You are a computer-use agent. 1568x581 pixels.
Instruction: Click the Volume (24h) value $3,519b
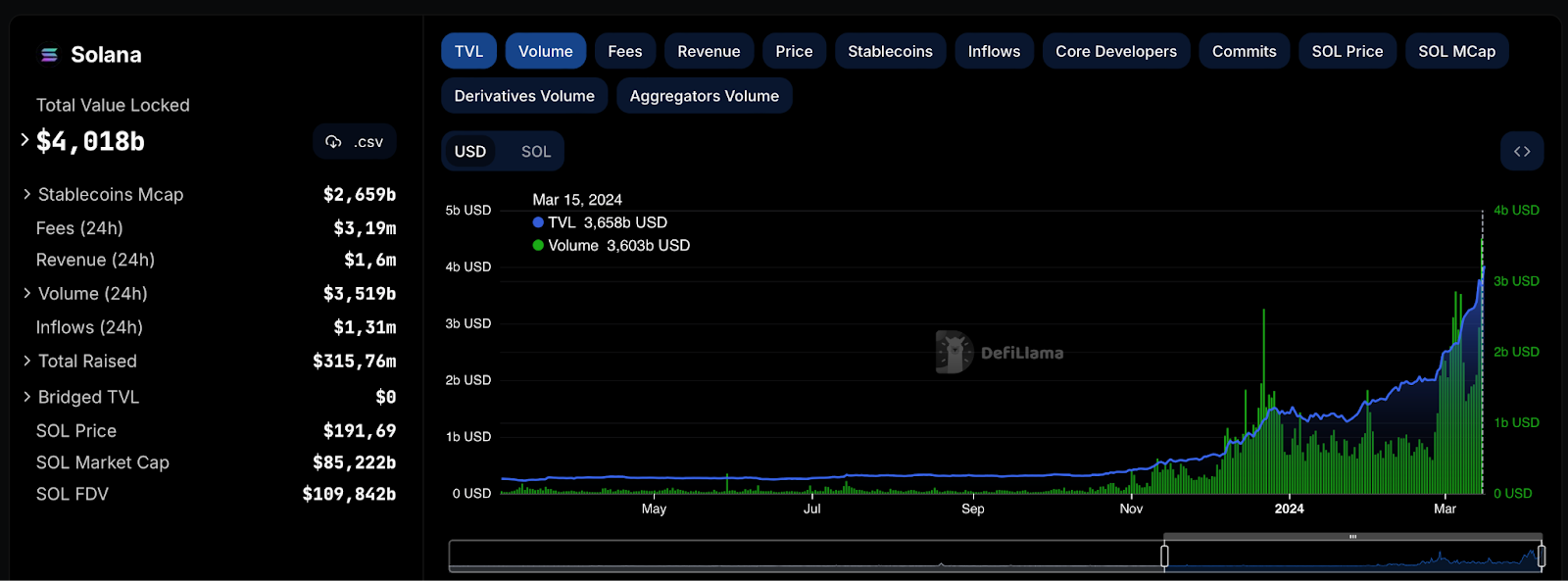pyautogui.click(x=360, y=293)
